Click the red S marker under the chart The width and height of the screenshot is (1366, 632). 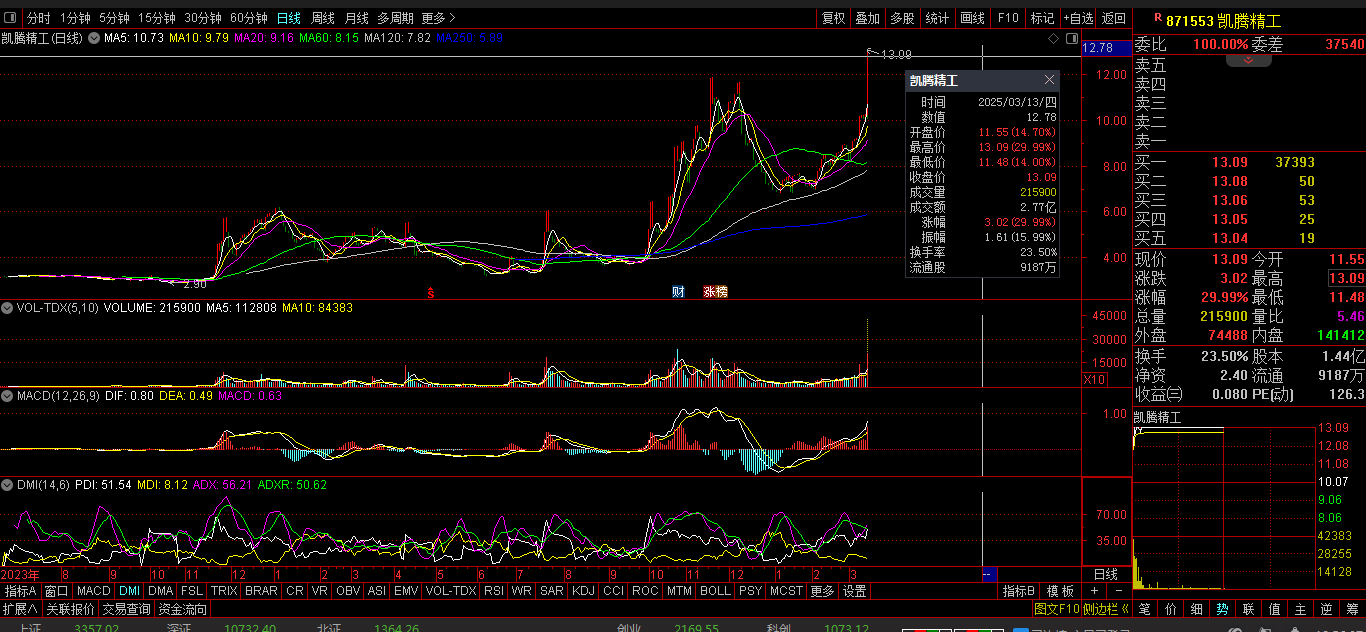(x=431, y=293)
